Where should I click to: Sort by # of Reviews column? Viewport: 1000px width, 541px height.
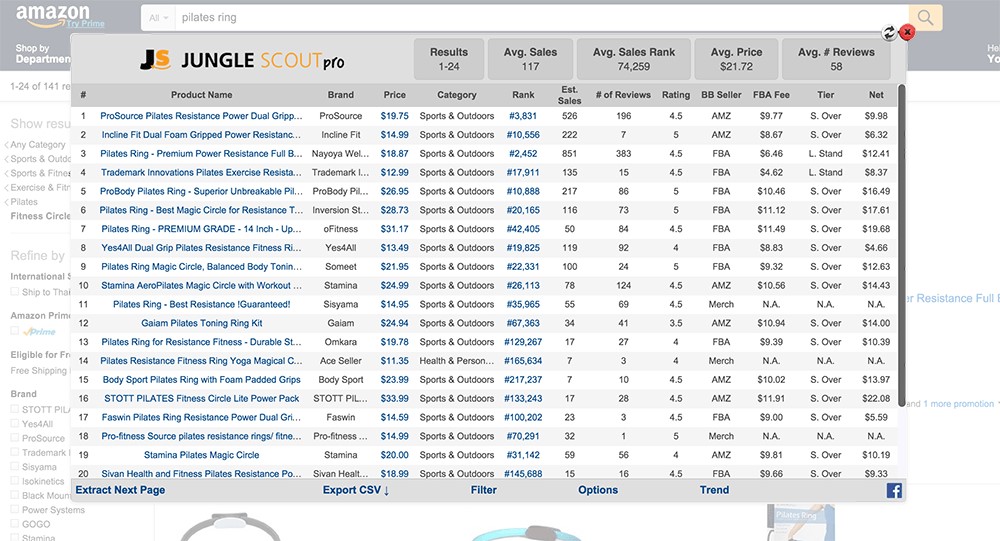[x=623, y=94]
